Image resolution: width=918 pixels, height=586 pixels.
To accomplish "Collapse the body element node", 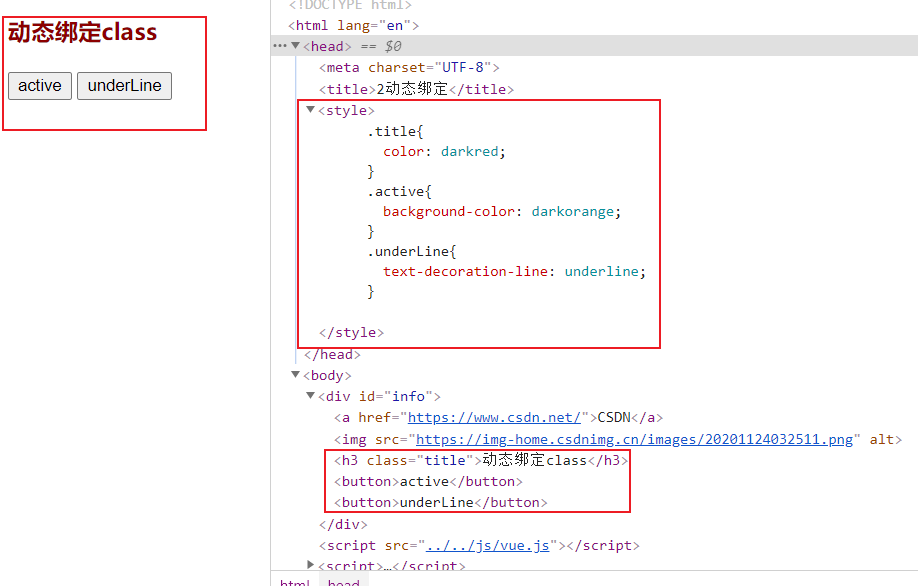I will tap(296, 375).
